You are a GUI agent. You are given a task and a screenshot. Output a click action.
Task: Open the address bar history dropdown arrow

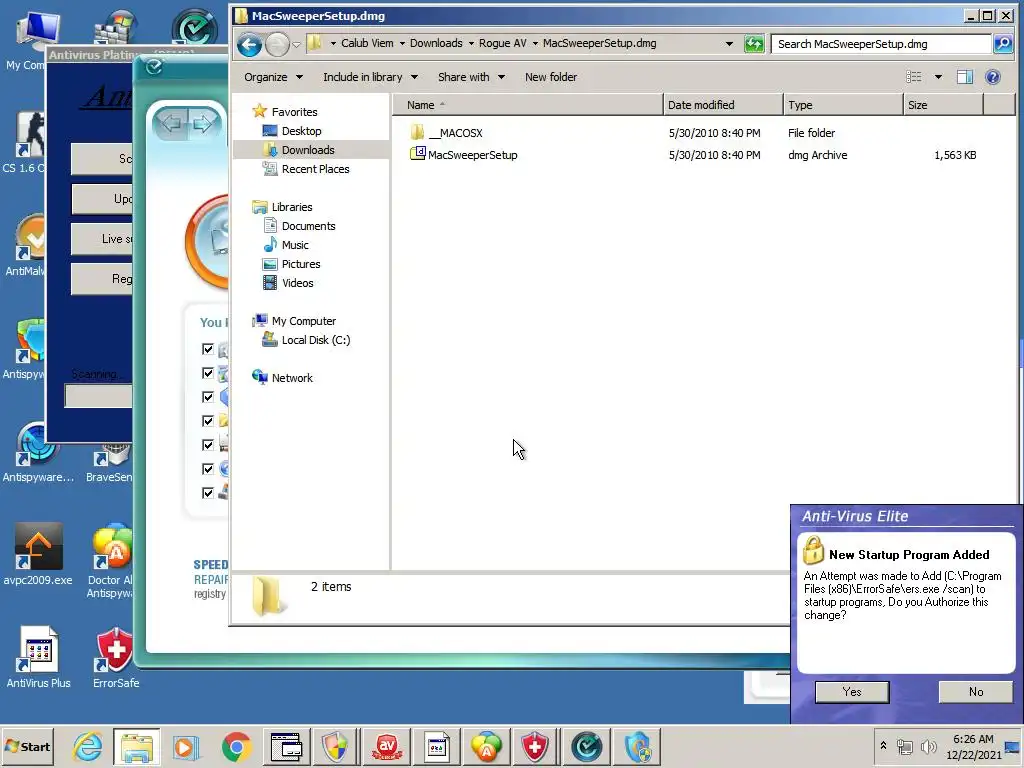click(729, 44)
